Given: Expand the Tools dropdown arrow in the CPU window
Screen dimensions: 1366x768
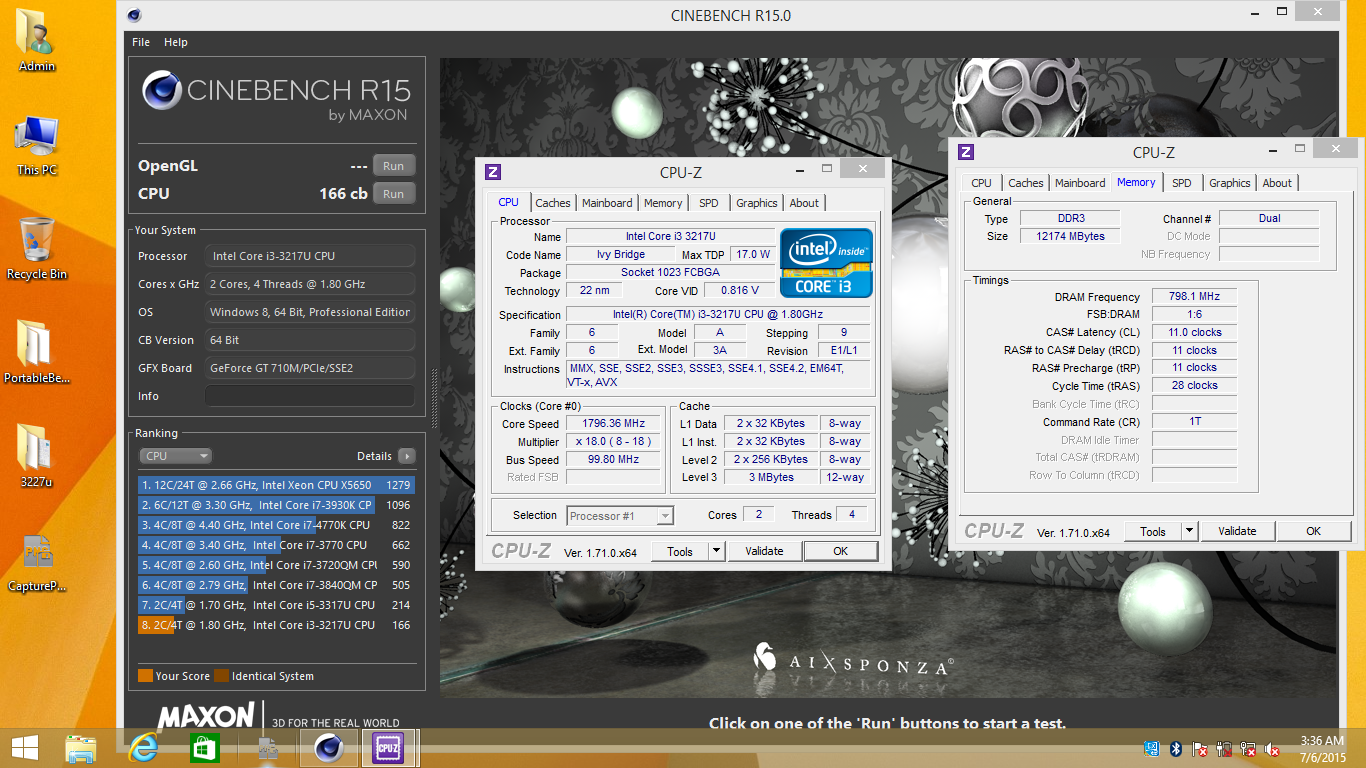Looking at the screenshot, I should click(716, 551).
